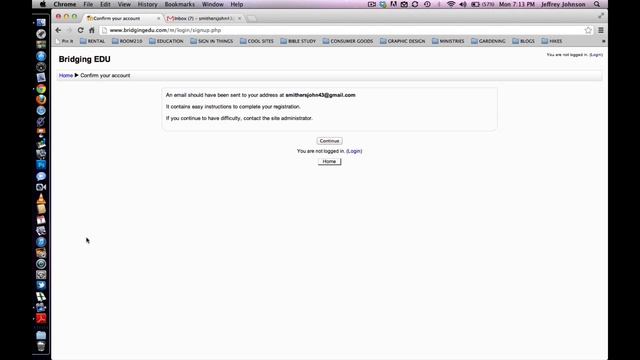This screenshot has width=640, height=360.
Task: Expand the BLOGS bookmarks folder
Action: [x=523, y=41]
